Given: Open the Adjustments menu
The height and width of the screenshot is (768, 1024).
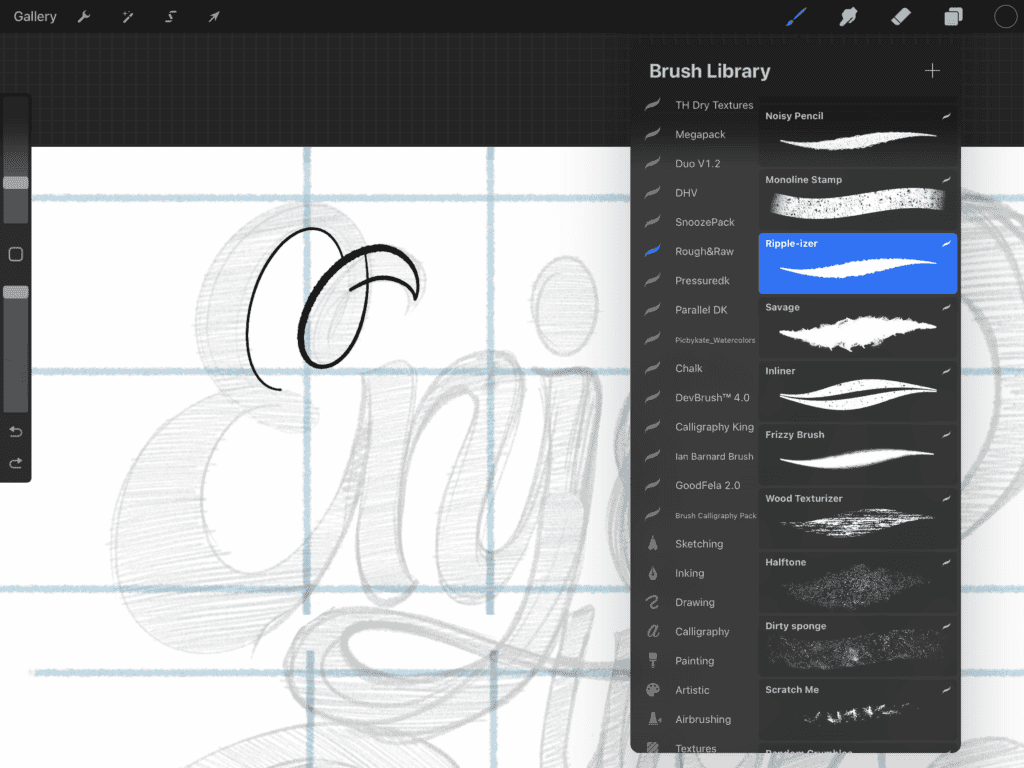Looking at the screenshot, I should [x=127, y=16].
